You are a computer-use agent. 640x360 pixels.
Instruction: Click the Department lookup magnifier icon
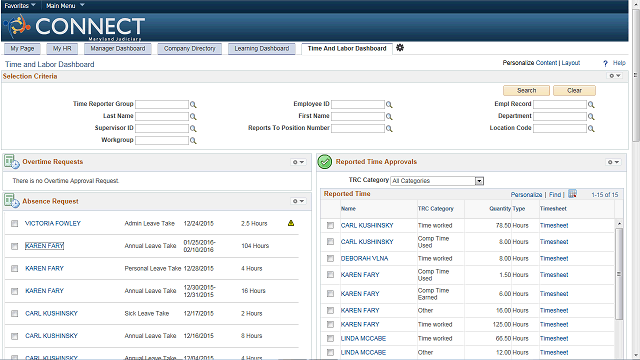tap(591, 117)
